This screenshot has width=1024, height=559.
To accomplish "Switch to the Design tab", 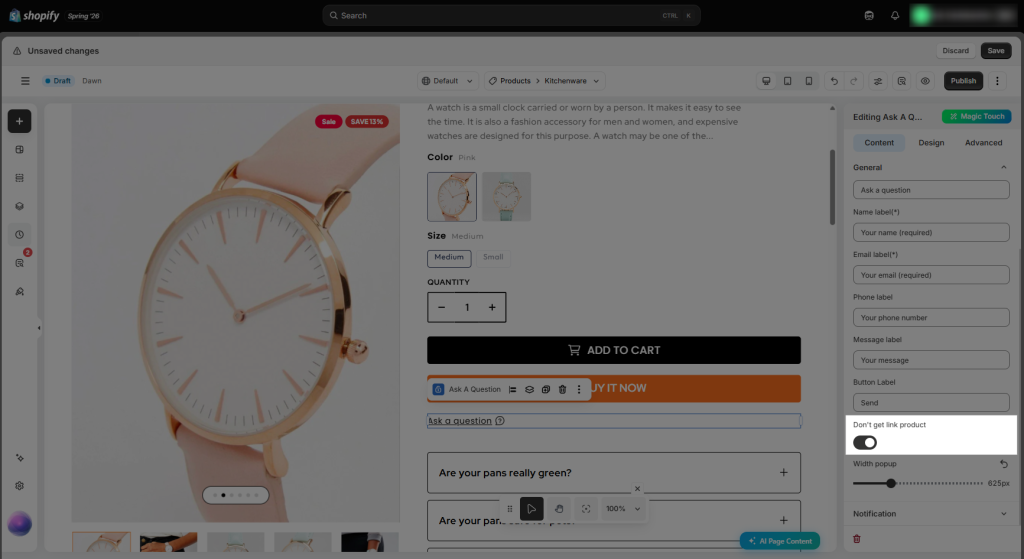I will 931,143.
